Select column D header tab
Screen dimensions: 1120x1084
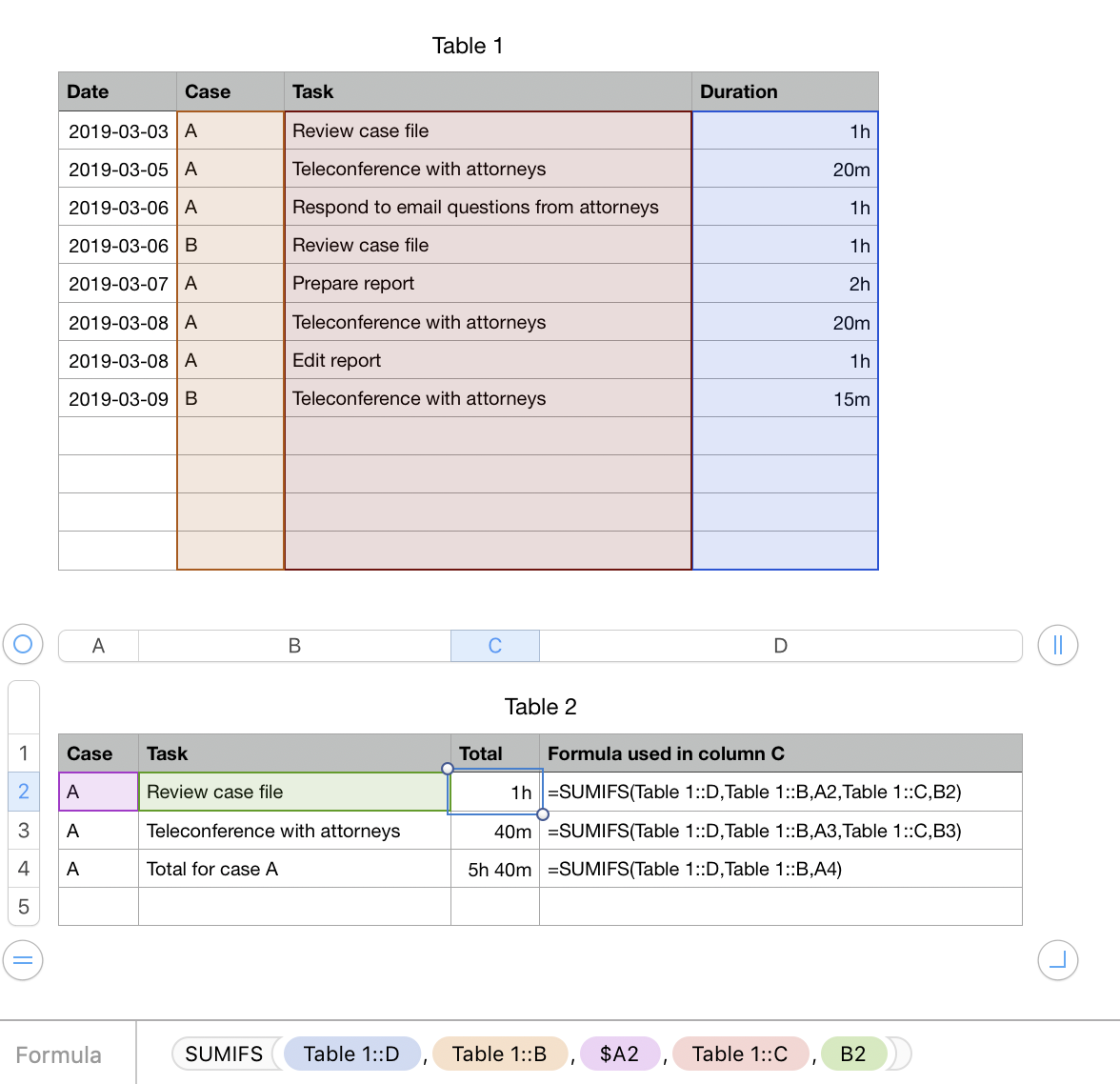click(780, 646)
